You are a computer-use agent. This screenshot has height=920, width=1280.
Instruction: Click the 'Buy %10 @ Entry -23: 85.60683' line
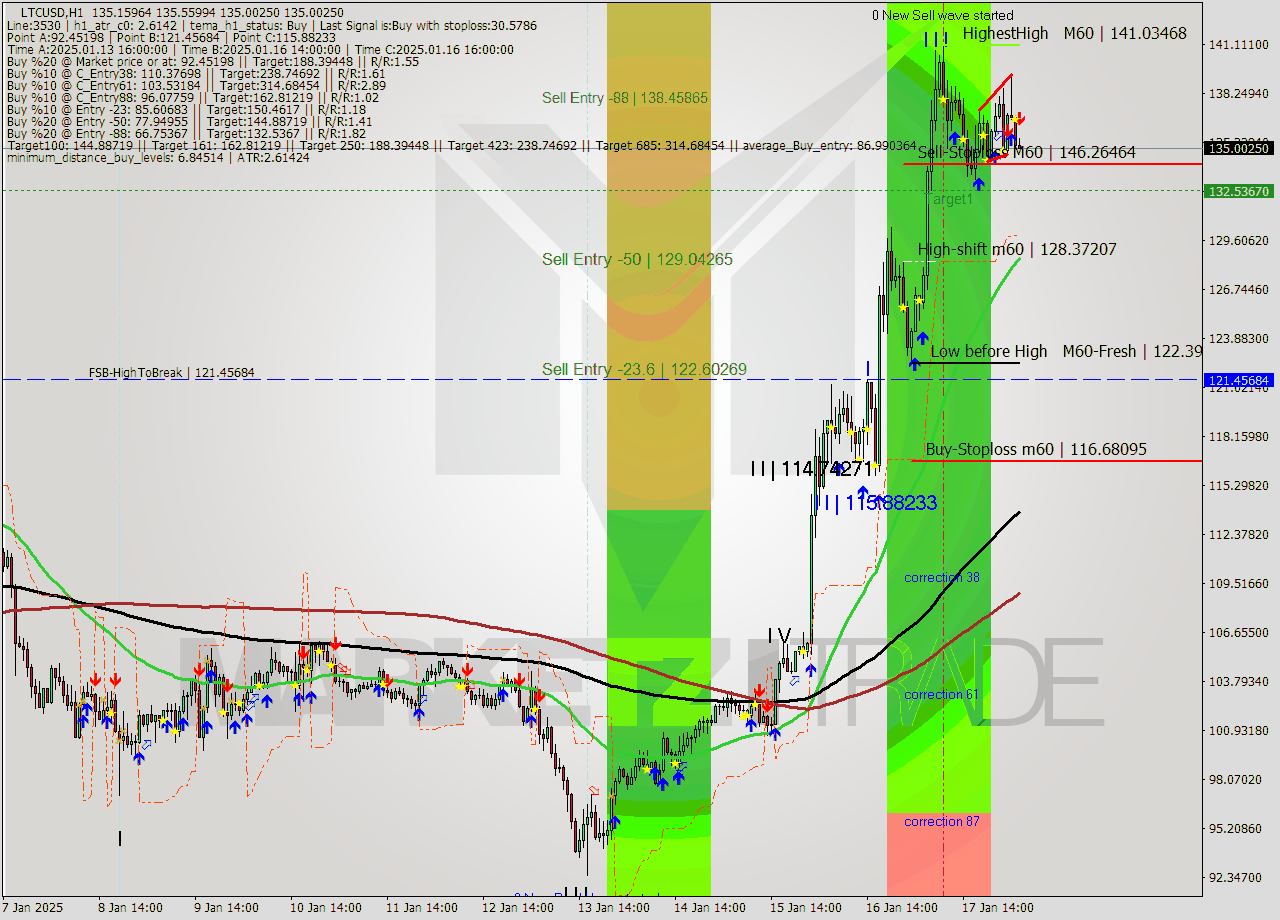(x=189, y=109)
